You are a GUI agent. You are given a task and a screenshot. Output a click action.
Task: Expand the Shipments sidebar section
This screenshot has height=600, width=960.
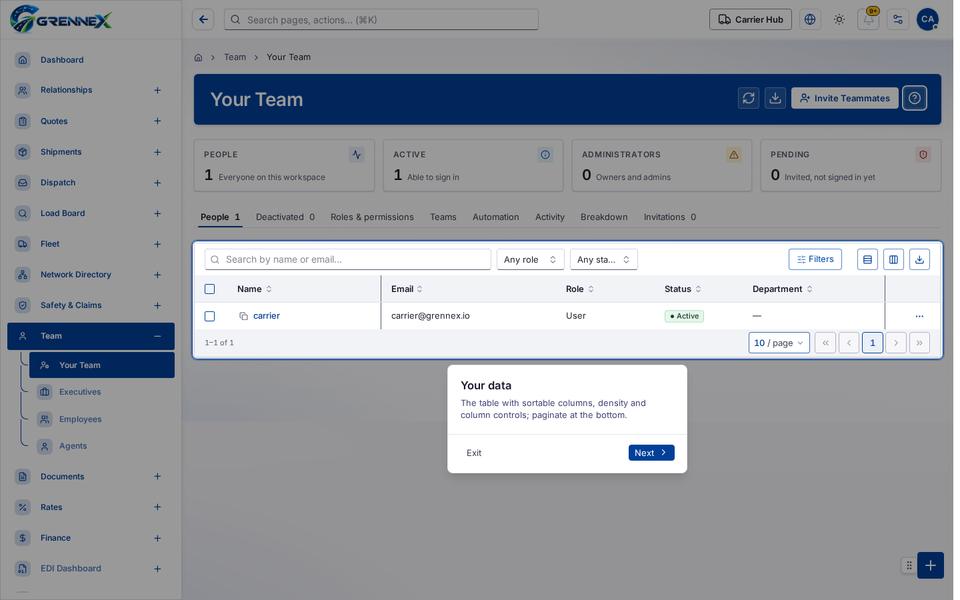[157, 152]
